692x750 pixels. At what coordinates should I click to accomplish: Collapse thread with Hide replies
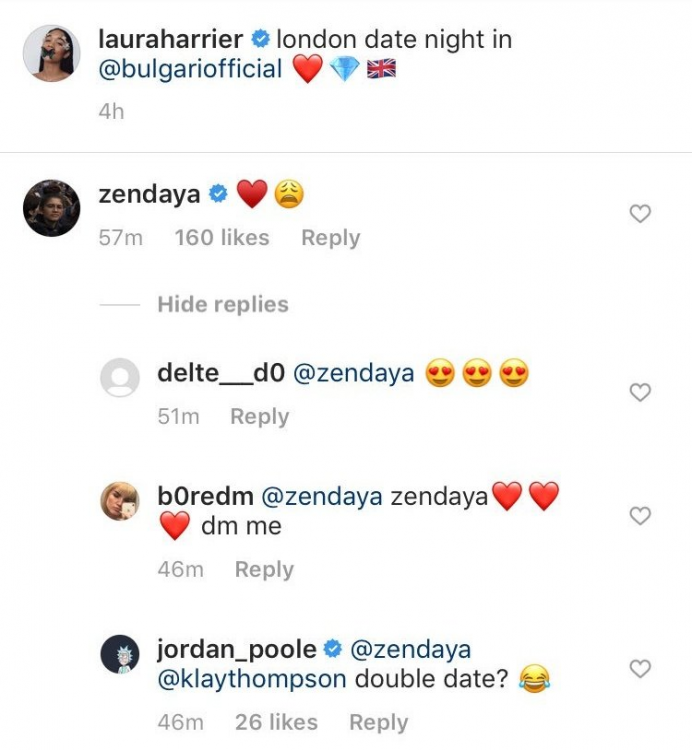tap(222, 305)
